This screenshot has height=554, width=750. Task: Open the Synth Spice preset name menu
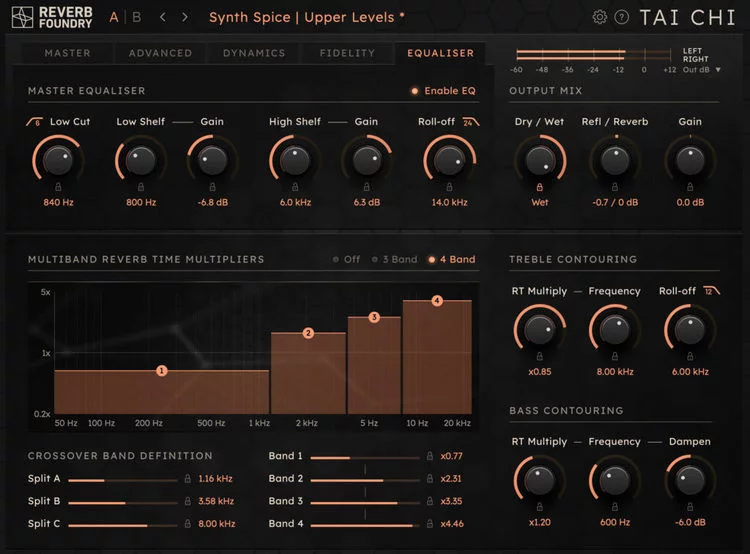click(x=307, y=17)
